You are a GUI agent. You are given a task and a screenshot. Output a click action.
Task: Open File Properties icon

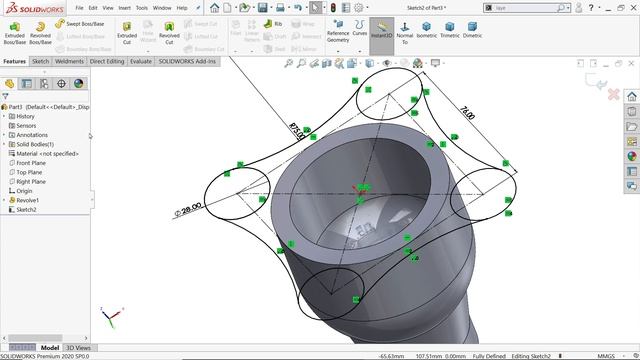click(346, 7)
